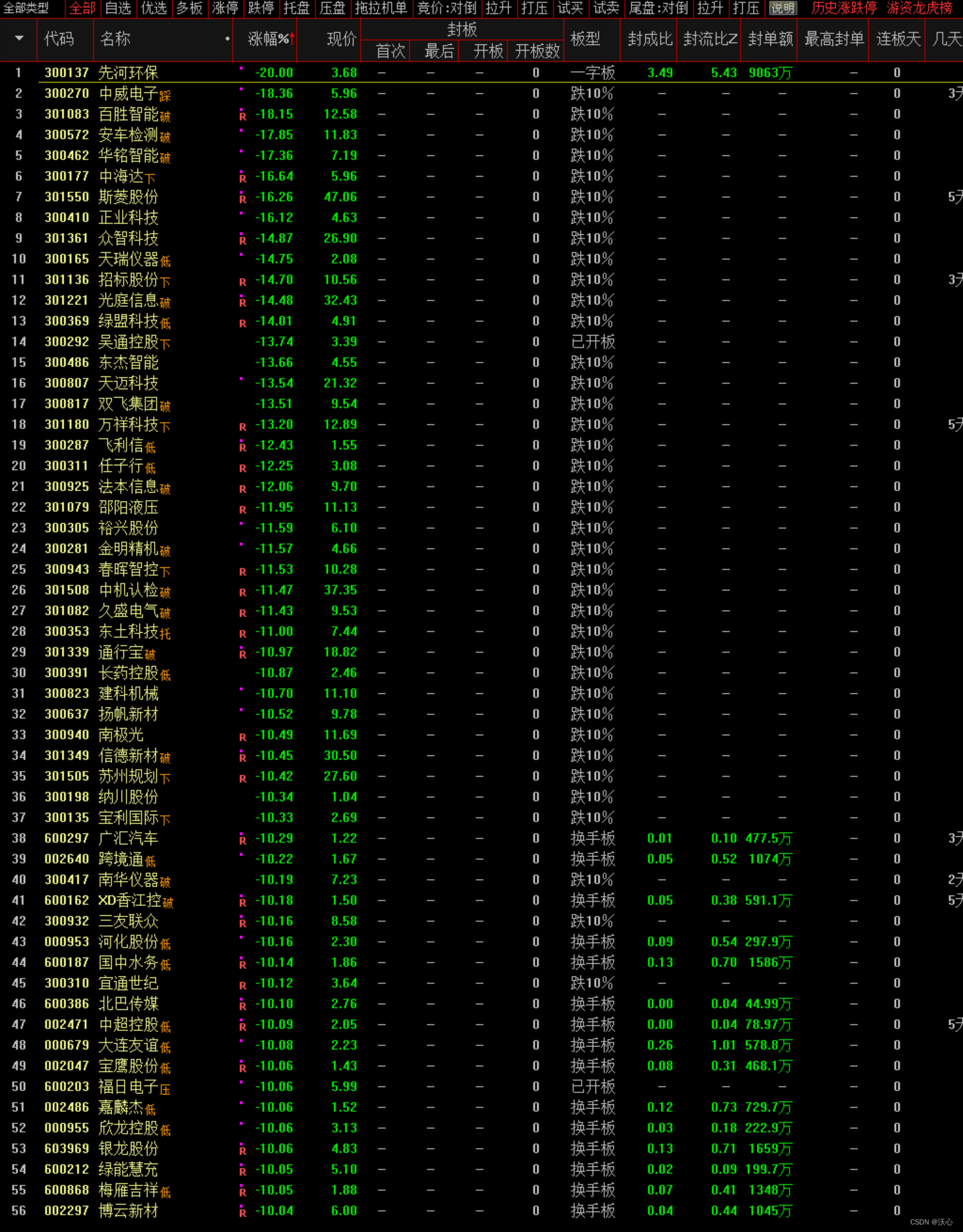
Task: Sort by the 现价 column header
Action: [342, 39]
